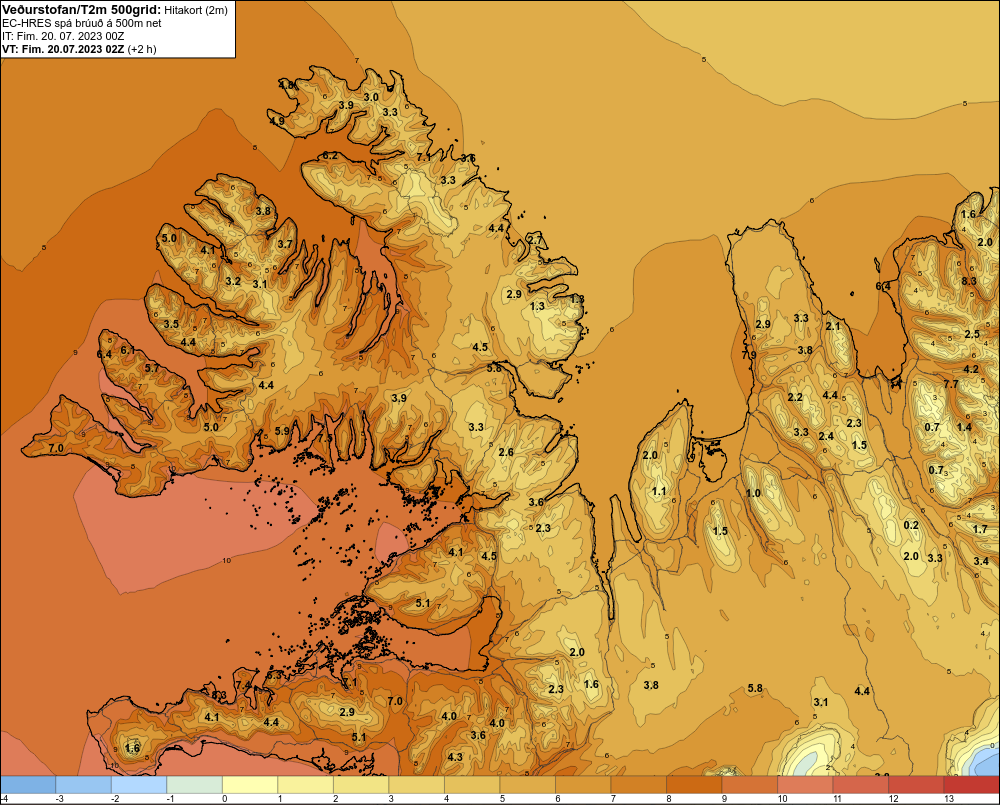Choose the legend swatch between 7 and 8
Image resolution: width=1000 pixels, height=805 pixels.
638,785
